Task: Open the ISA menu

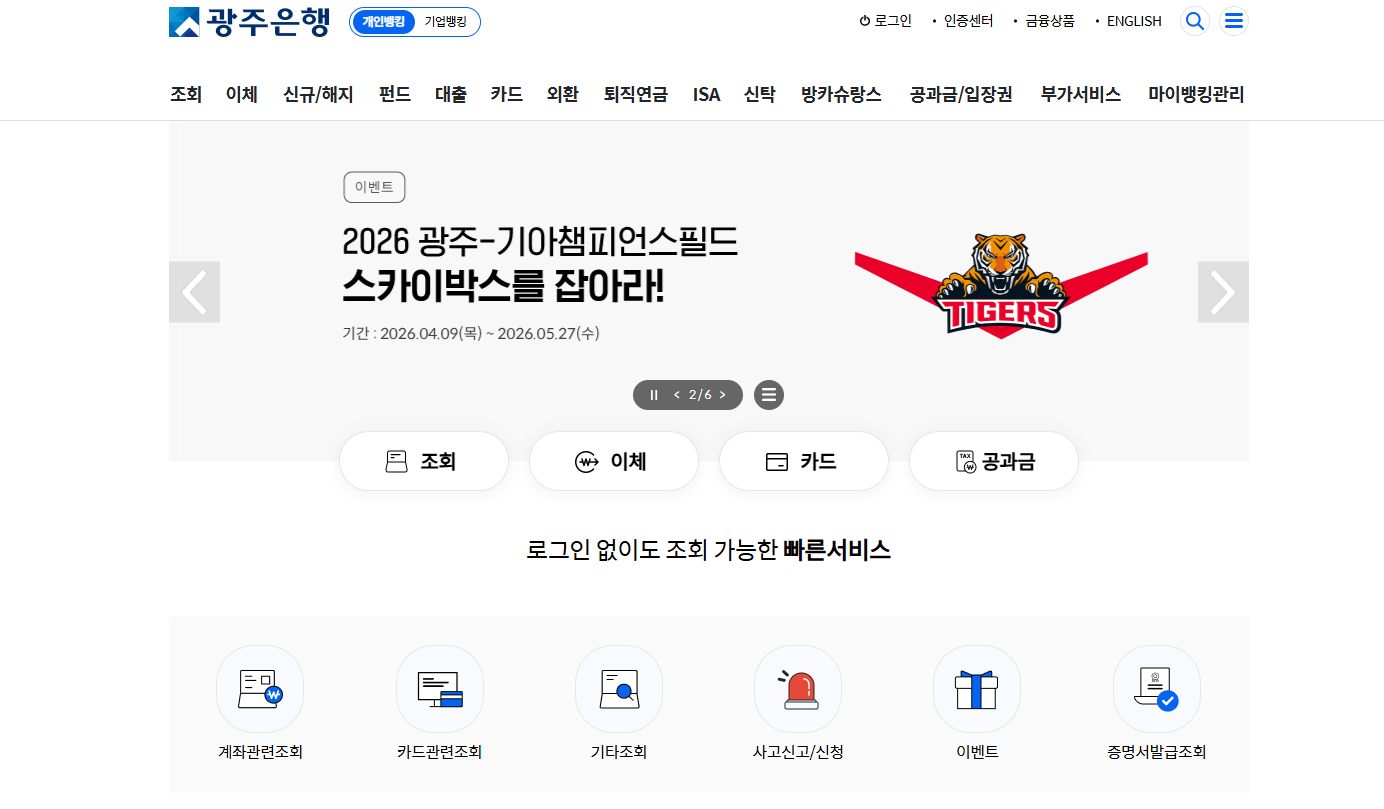Action: (706, 95)
